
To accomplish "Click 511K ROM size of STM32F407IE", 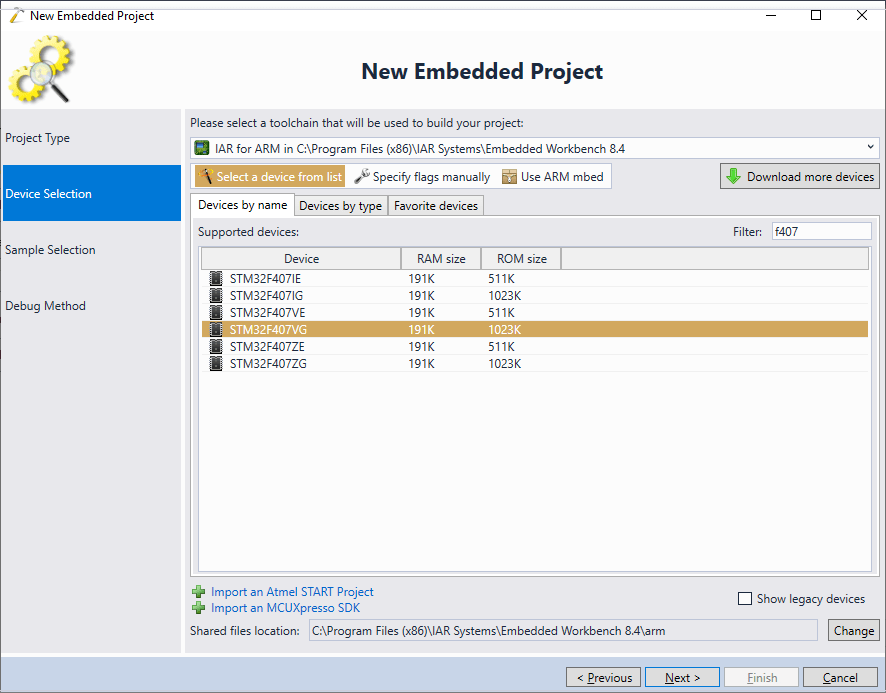I will point(501,279).
